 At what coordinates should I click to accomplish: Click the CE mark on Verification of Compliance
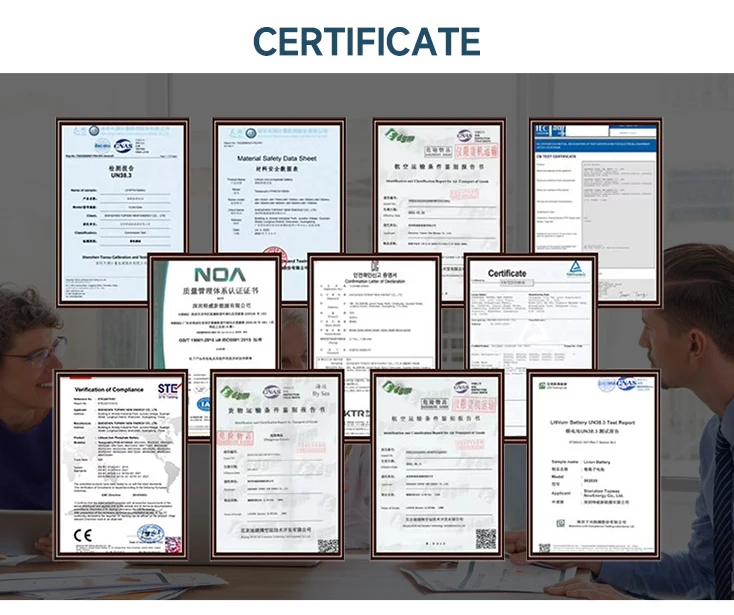tap(83, 535)
